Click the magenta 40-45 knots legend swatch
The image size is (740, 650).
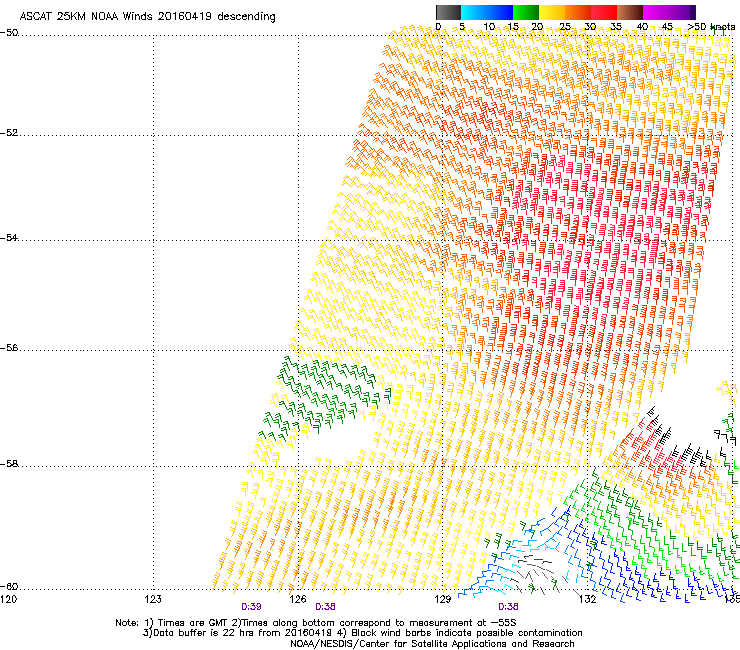(656, 12)
